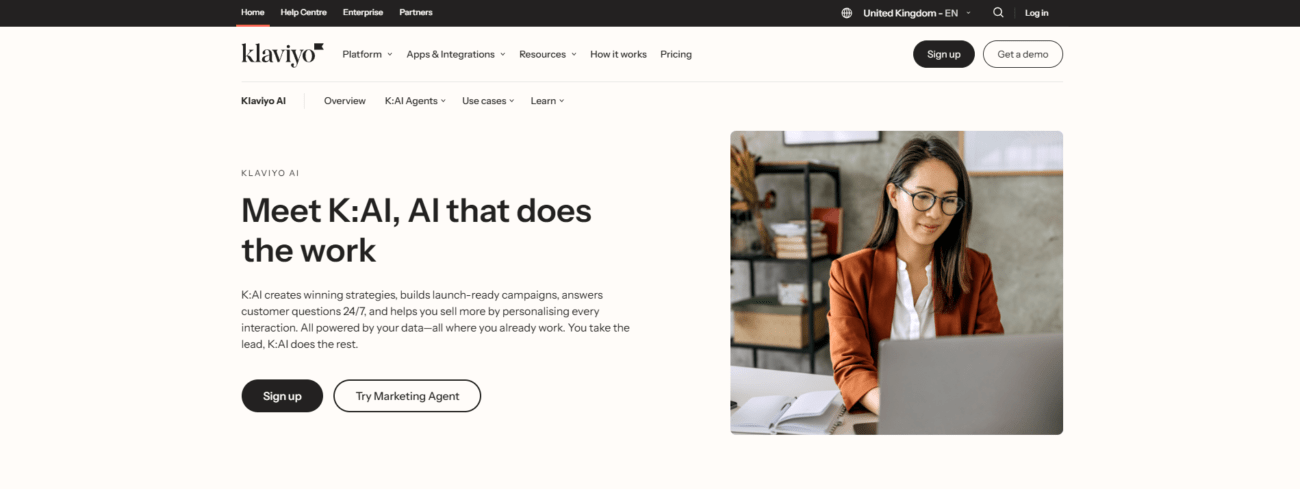Go to the Partners tab
1300x489 pixels.
pyautogui.click(x=416, y=13)
